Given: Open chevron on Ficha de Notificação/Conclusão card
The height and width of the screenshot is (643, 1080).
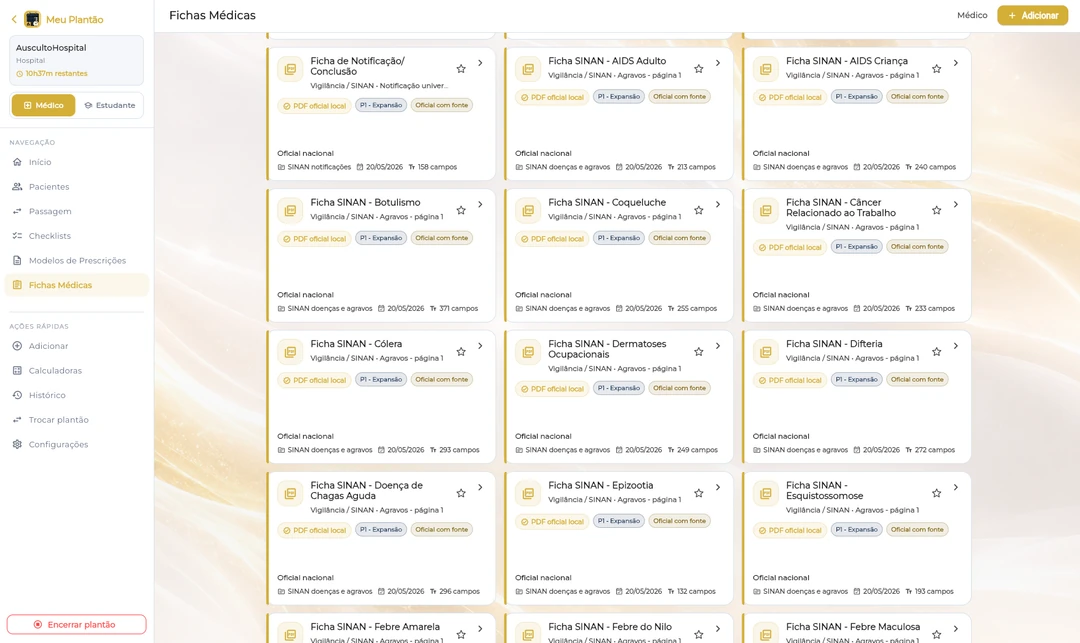Looking at the screenshot, I should click(x=480, y=63).
